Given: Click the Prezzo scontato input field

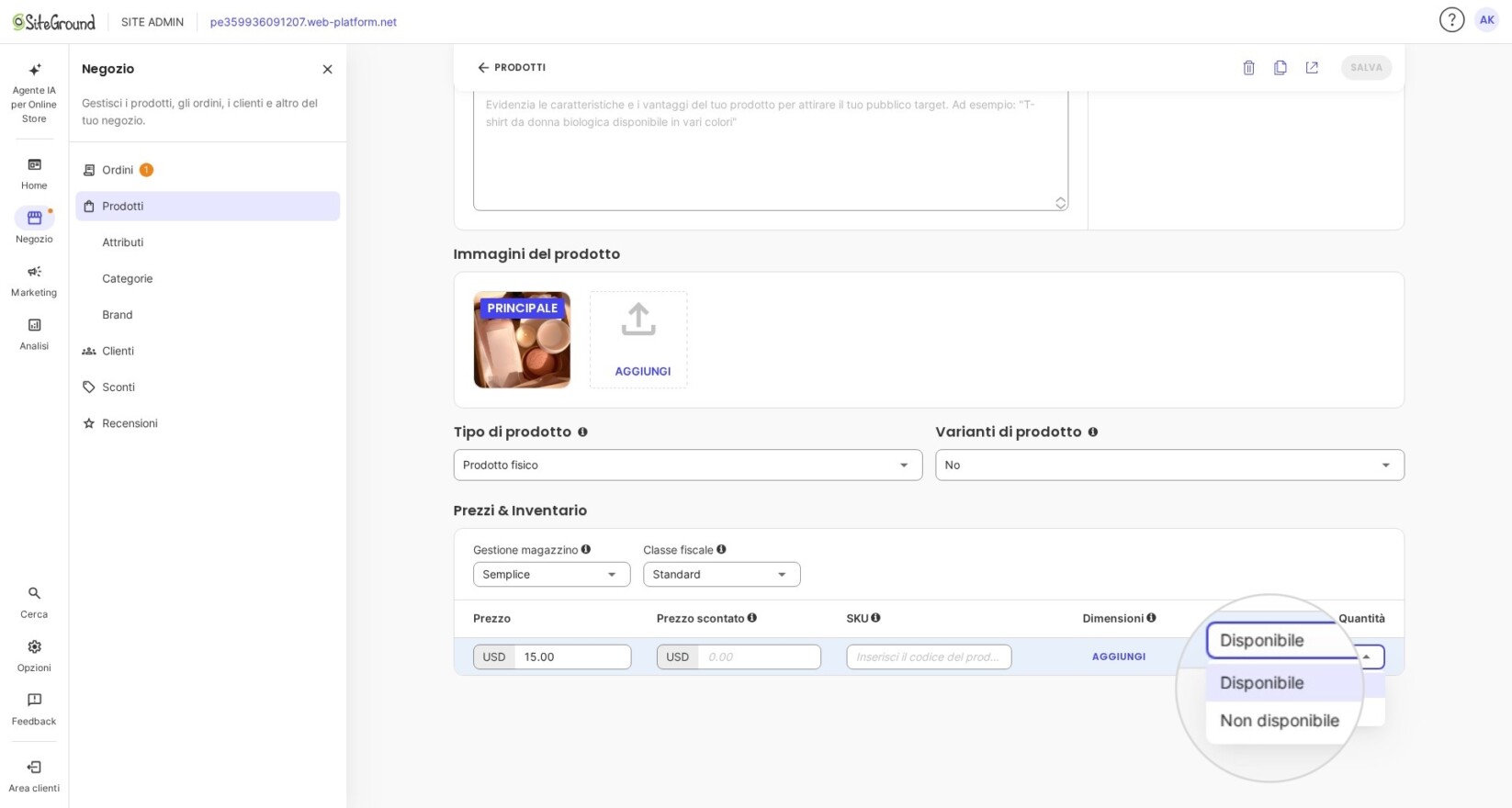Looking at the screenshot, I should click(x=759, y=656).
